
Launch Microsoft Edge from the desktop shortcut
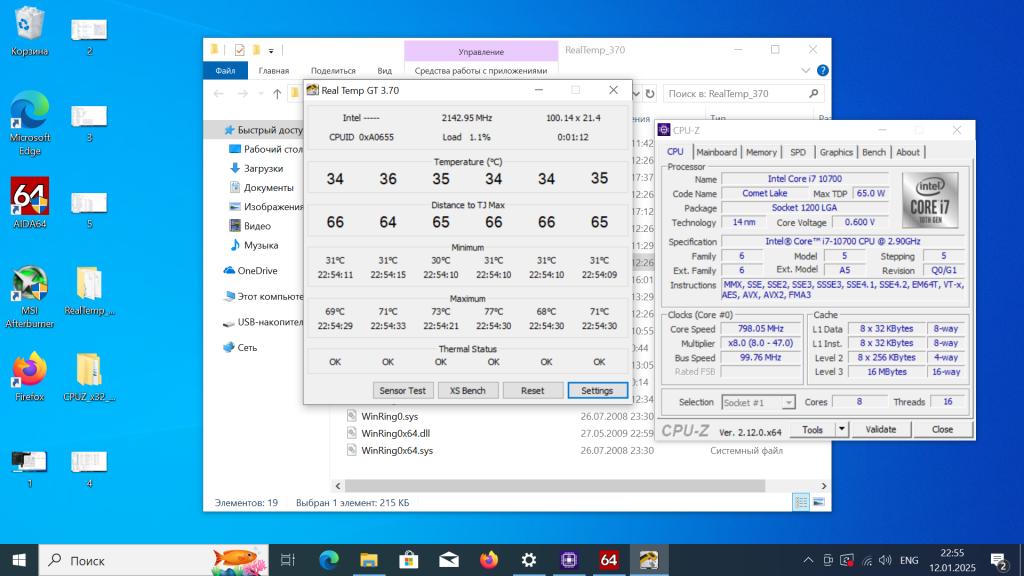(x=29, y=123)
